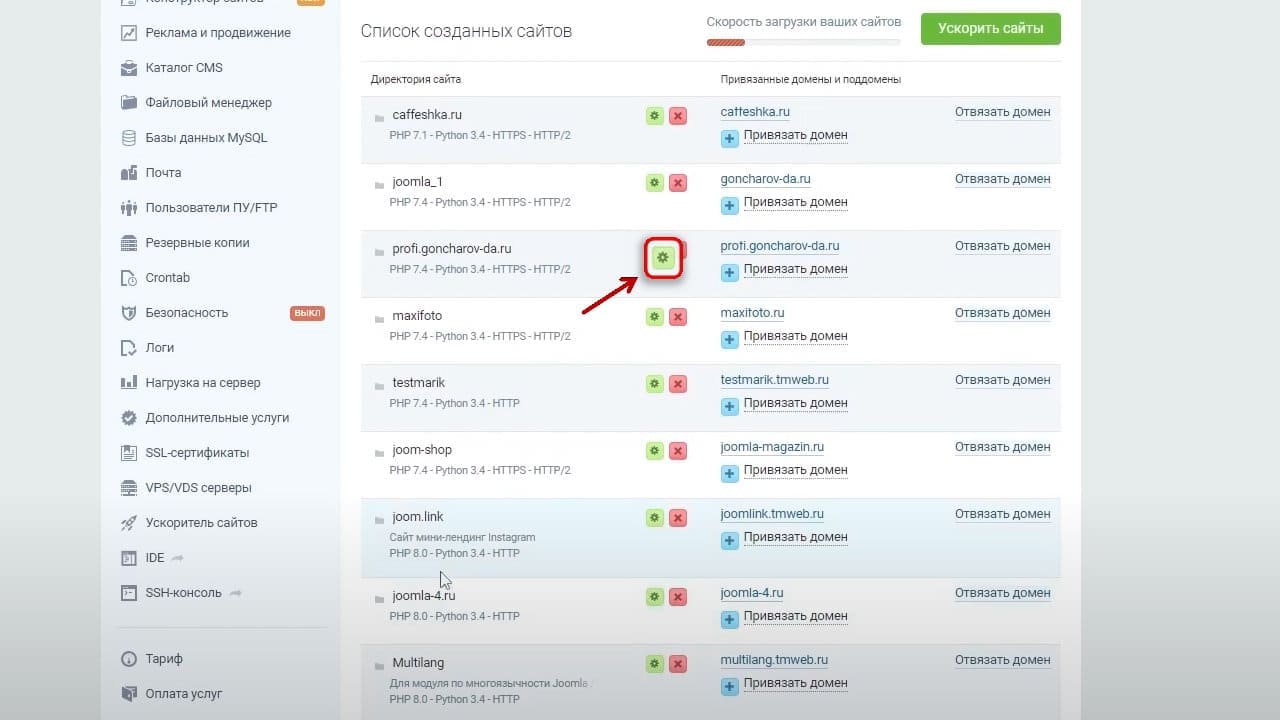Delete the joomla-4.ru site with red X
Screen dimensions: 1280x720
point(678,597)
